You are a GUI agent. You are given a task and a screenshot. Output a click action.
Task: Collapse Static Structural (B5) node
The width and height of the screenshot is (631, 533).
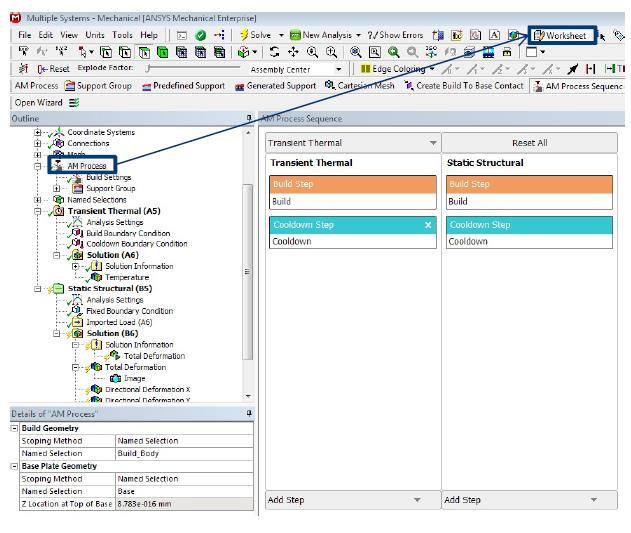(37, 289)
